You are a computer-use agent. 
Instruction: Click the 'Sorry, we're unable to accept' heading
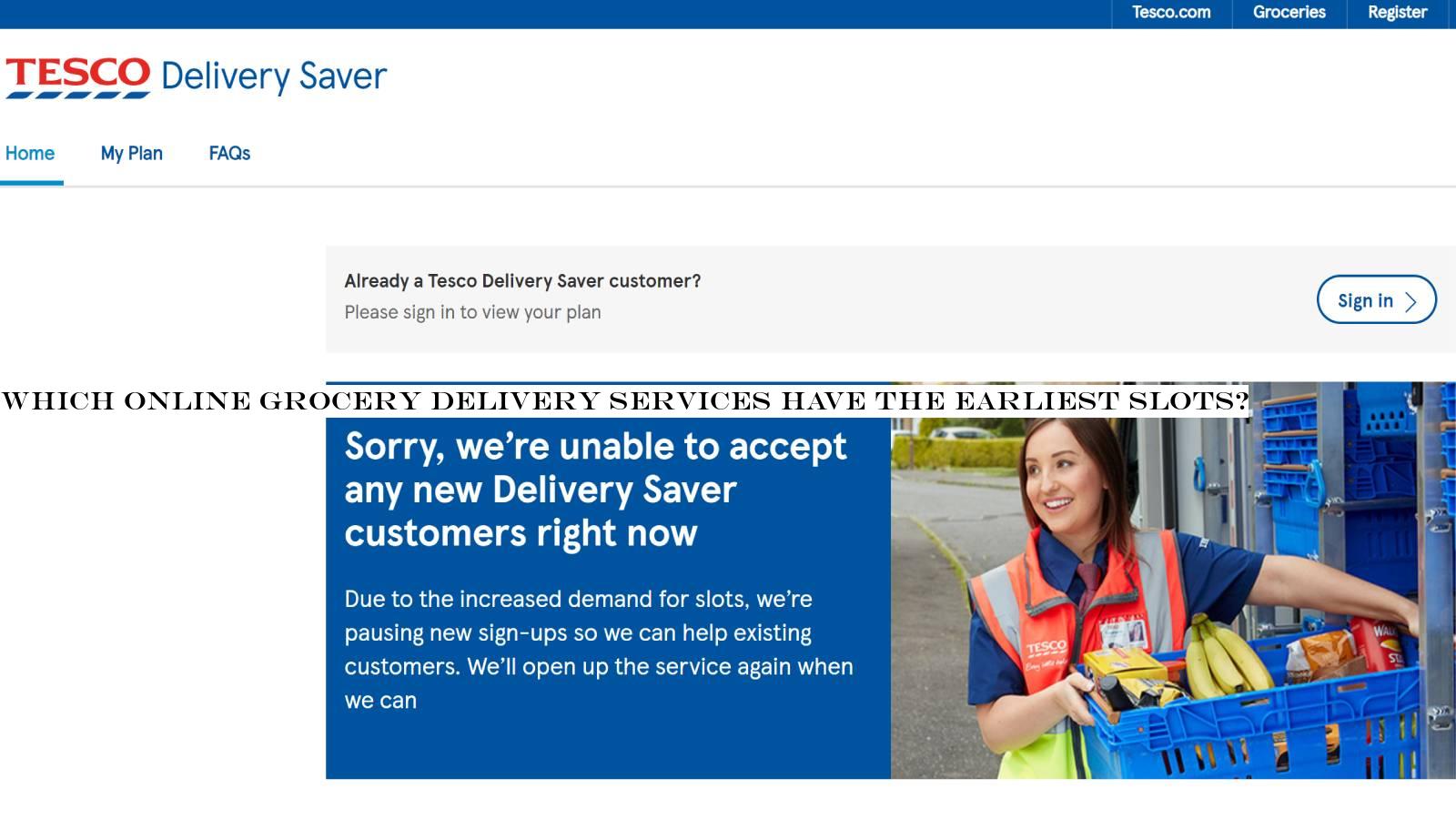point(595,490)
